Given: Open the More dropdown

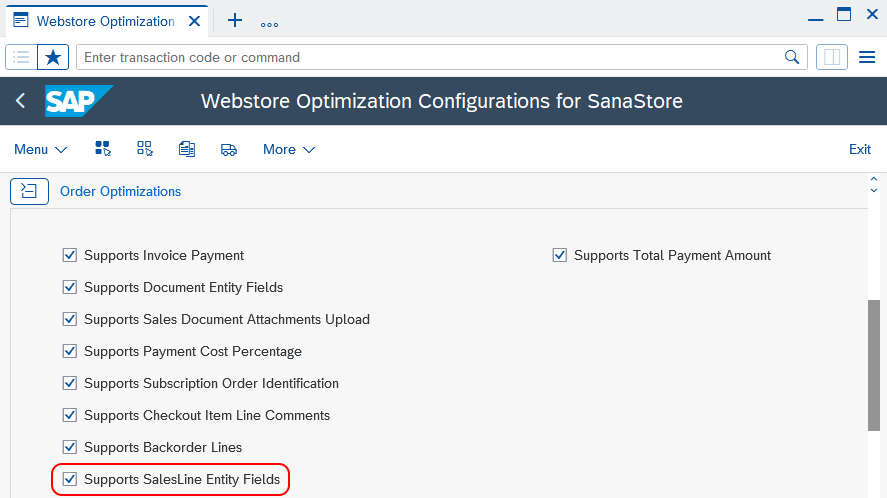Looking at the screenshot, I should click(289, 149).
